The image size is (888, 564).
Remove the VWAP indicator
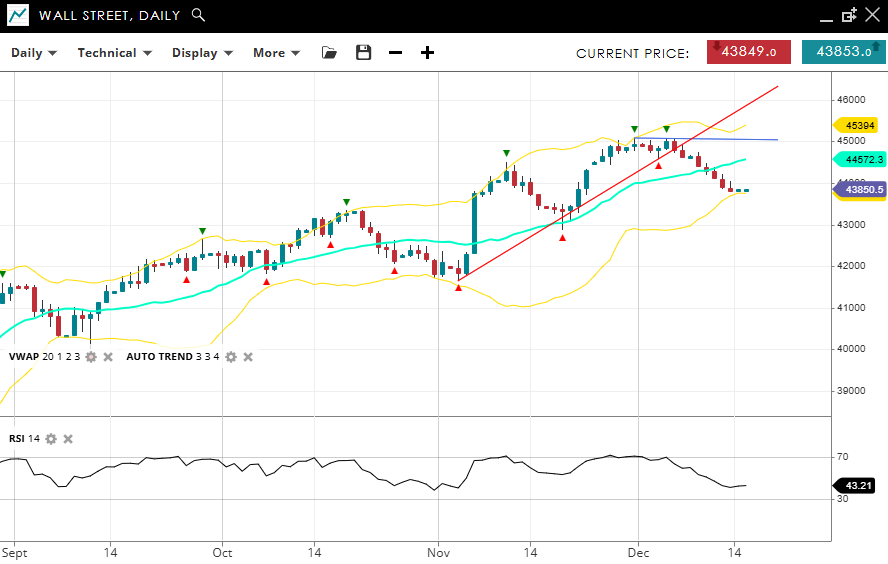[108, 357]
